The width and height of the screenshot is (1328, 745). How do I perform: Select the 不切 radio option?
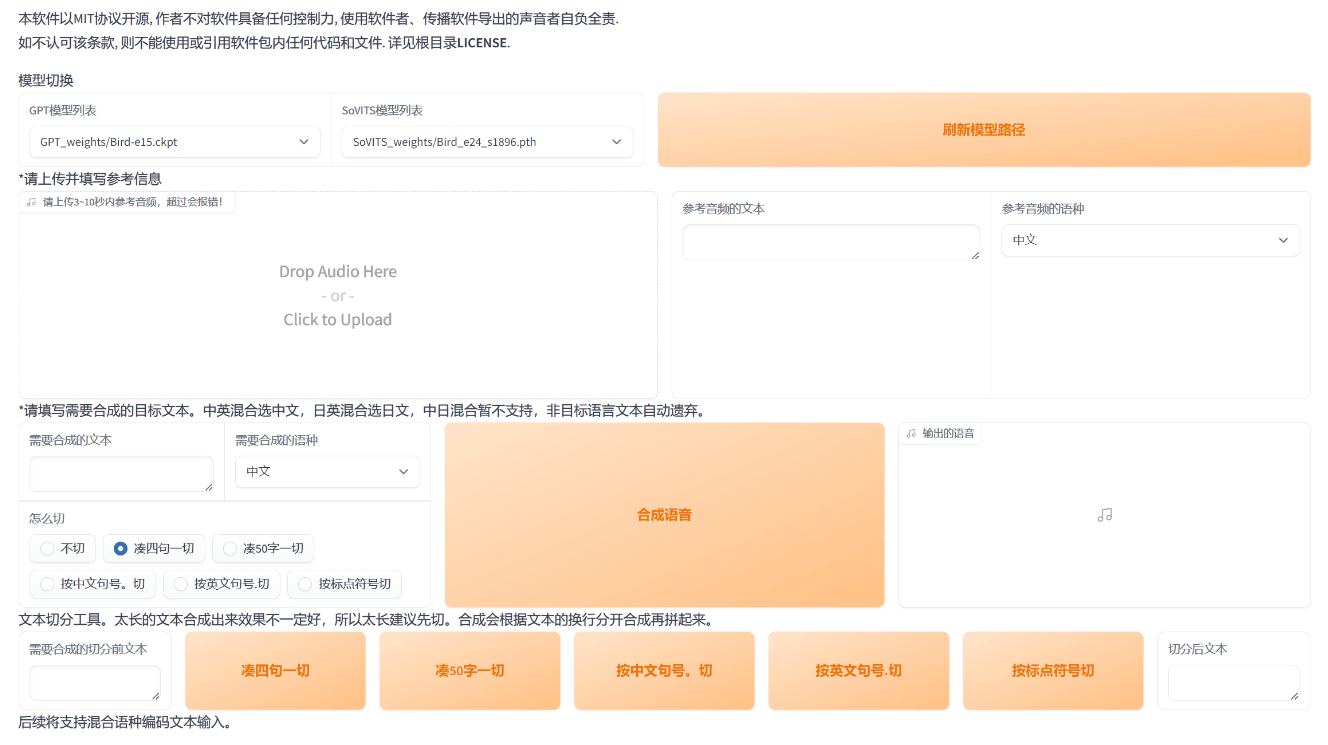click(x=47, y=548)
